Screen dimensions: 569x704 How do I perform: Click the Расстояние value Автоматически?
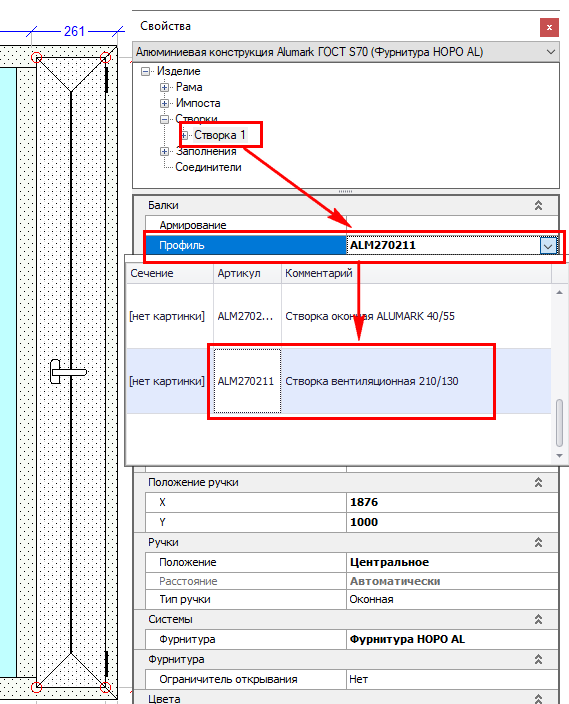[452, 581]
